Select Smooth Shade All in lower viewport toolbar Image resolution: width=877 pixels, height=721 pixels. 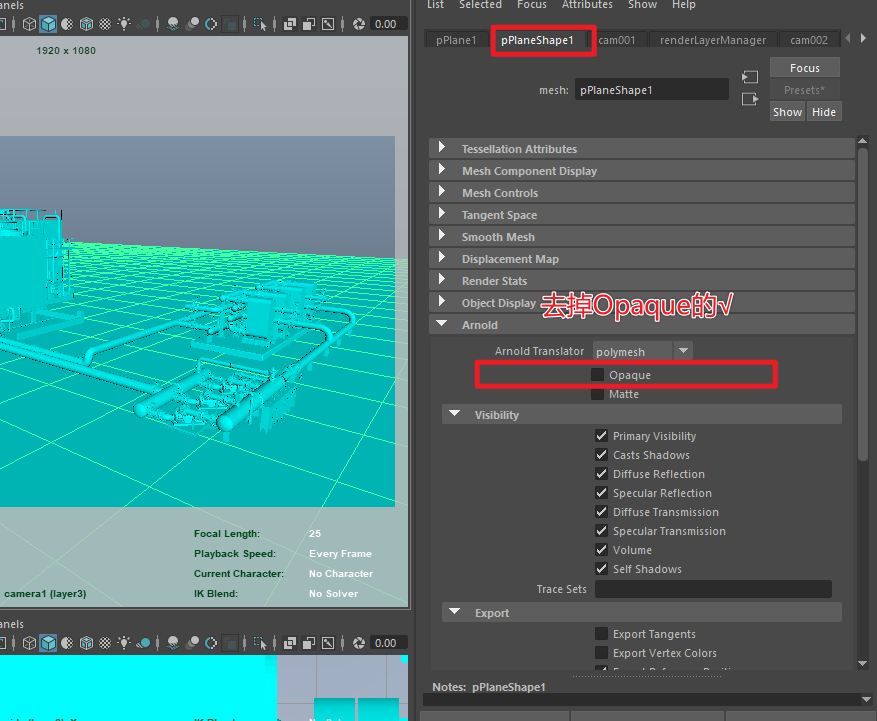point(49,643)
